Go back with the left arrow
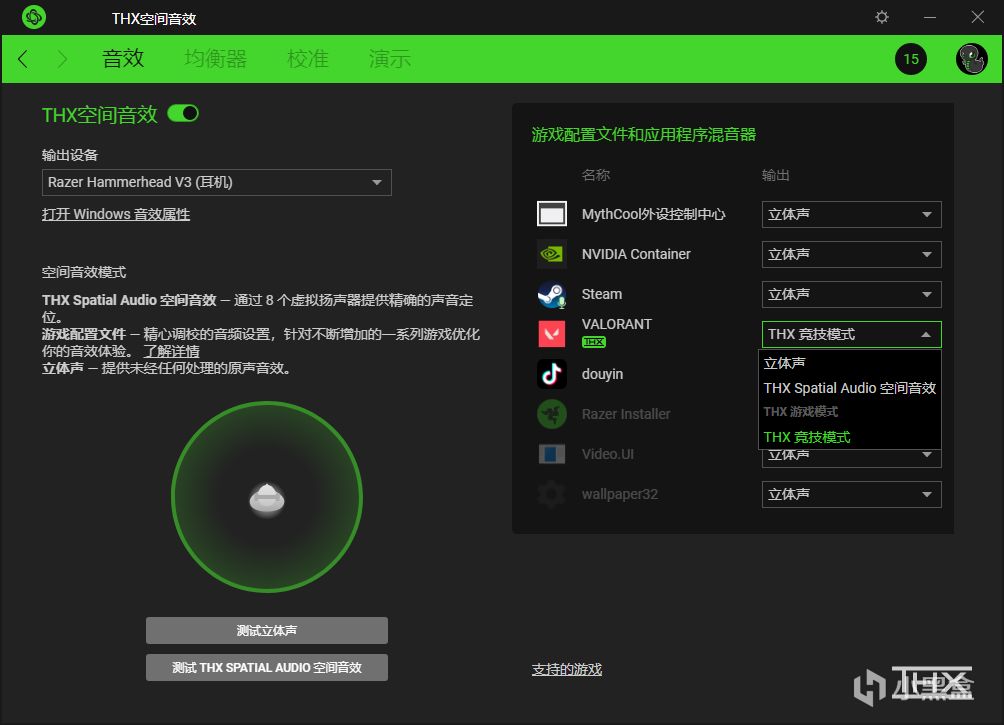 [x=23, y=59]
